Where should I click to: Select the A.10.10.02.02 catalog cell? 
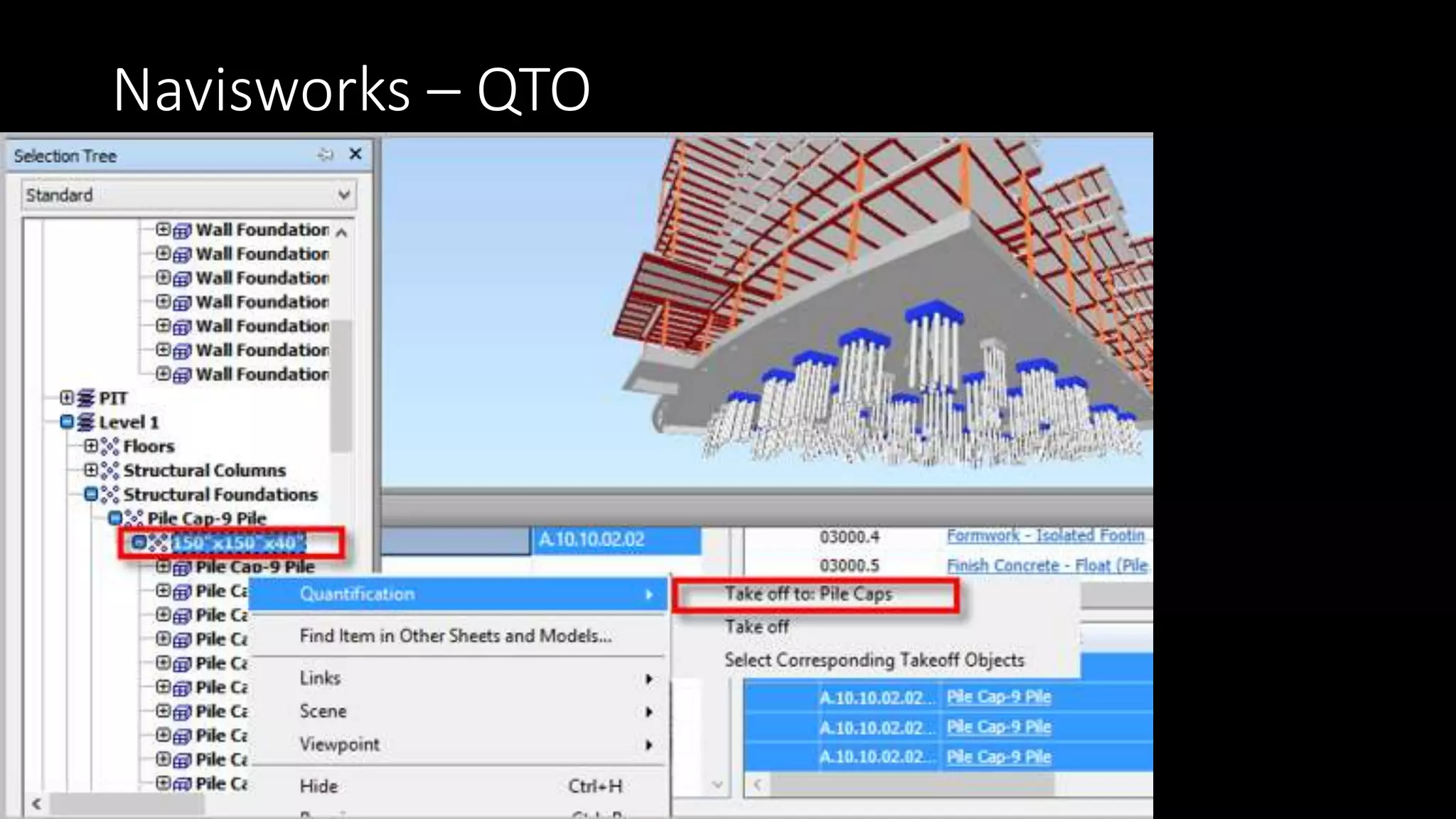click(616, 540)
